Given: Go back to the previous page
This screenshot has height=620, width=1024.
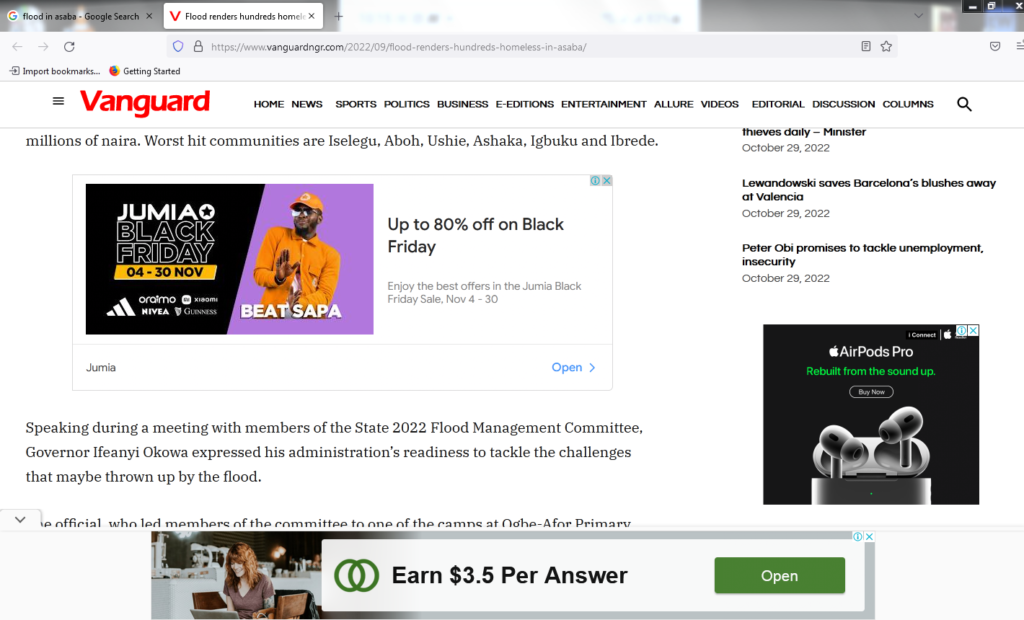Looking at the screenshot, I should pos(18,46).
